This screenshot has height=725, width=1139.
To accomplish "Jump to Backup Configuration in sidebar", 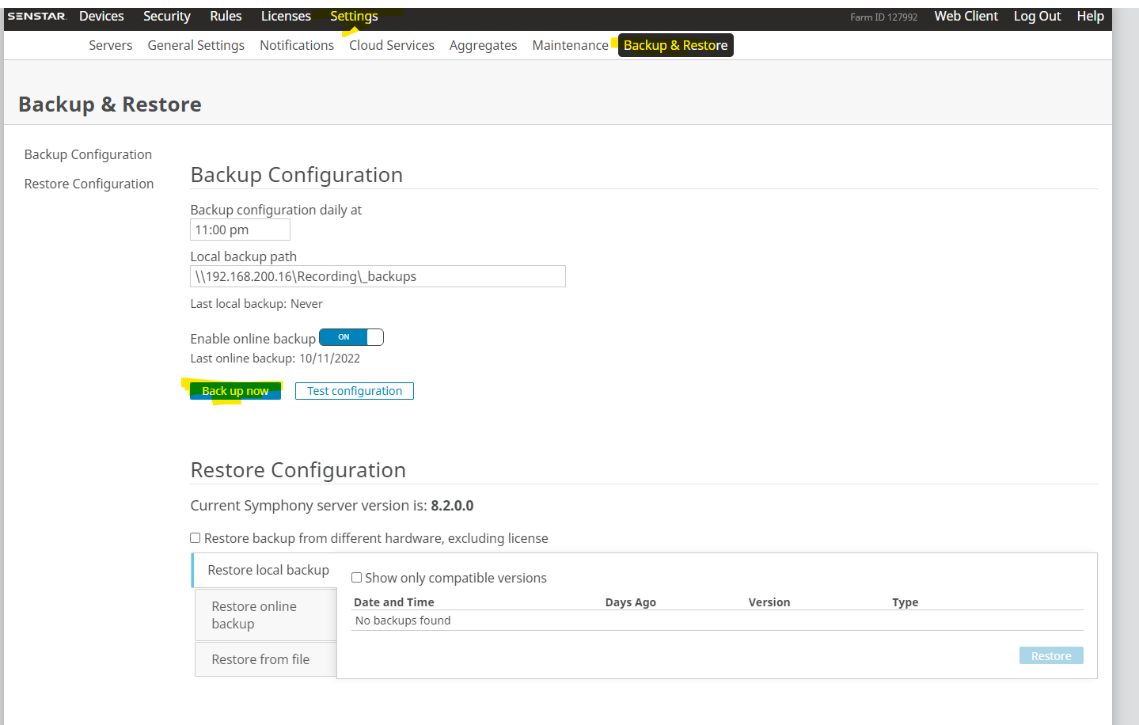I will 88,154.
